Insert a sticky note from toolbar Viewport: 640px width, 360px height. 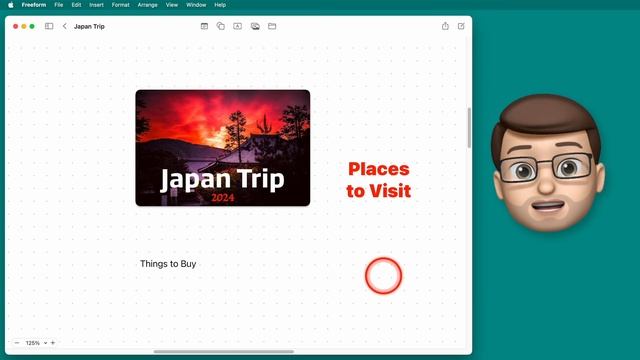point(204,26)
